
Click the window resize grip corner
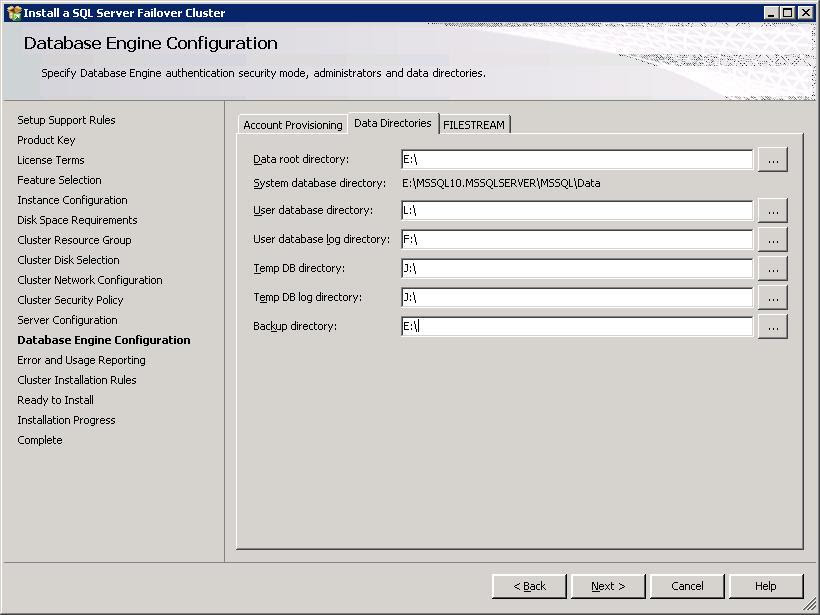click(x=808, y=605)
